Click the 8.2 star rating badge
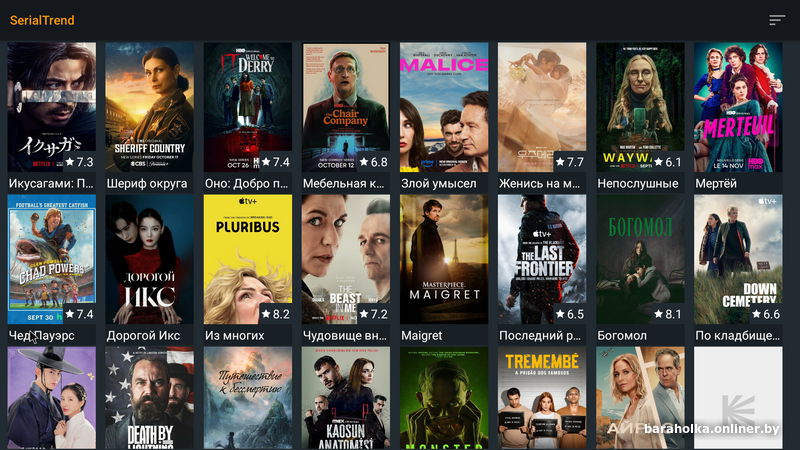The width and height of the screenshot is (800, 450). pyautogui.click(x=276, y=314)
